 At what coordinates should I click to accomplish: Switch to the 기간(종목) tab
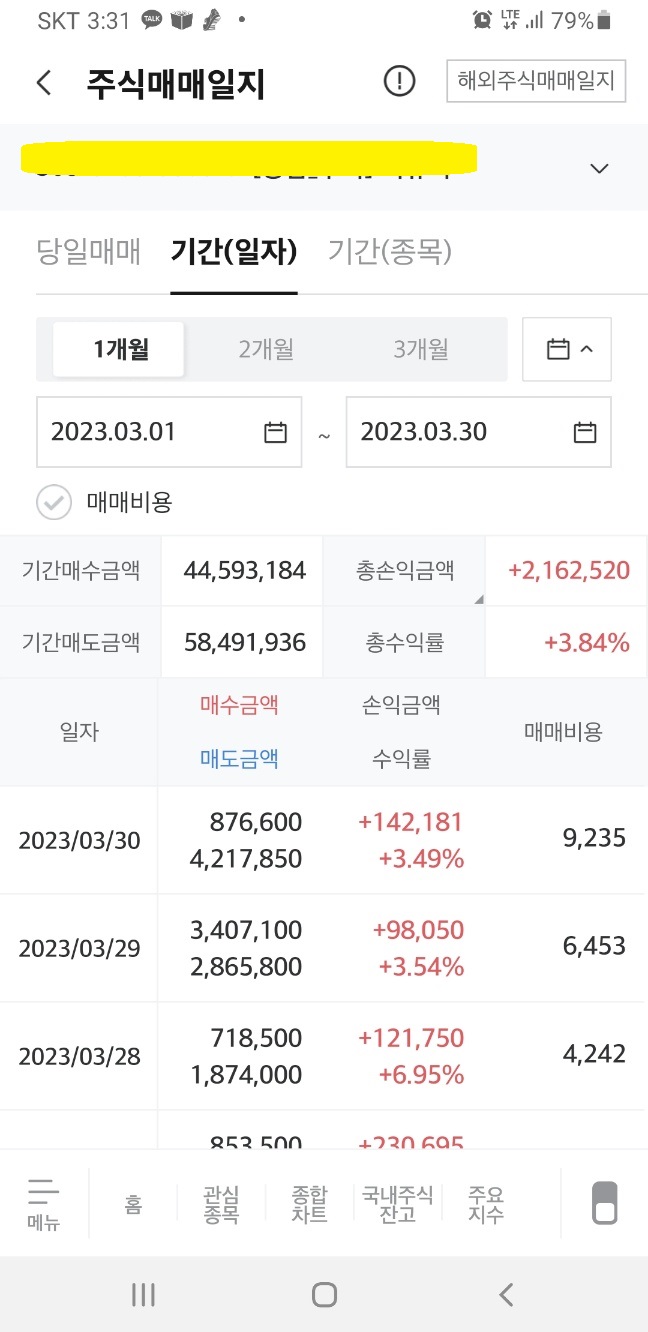pos(389,252)
